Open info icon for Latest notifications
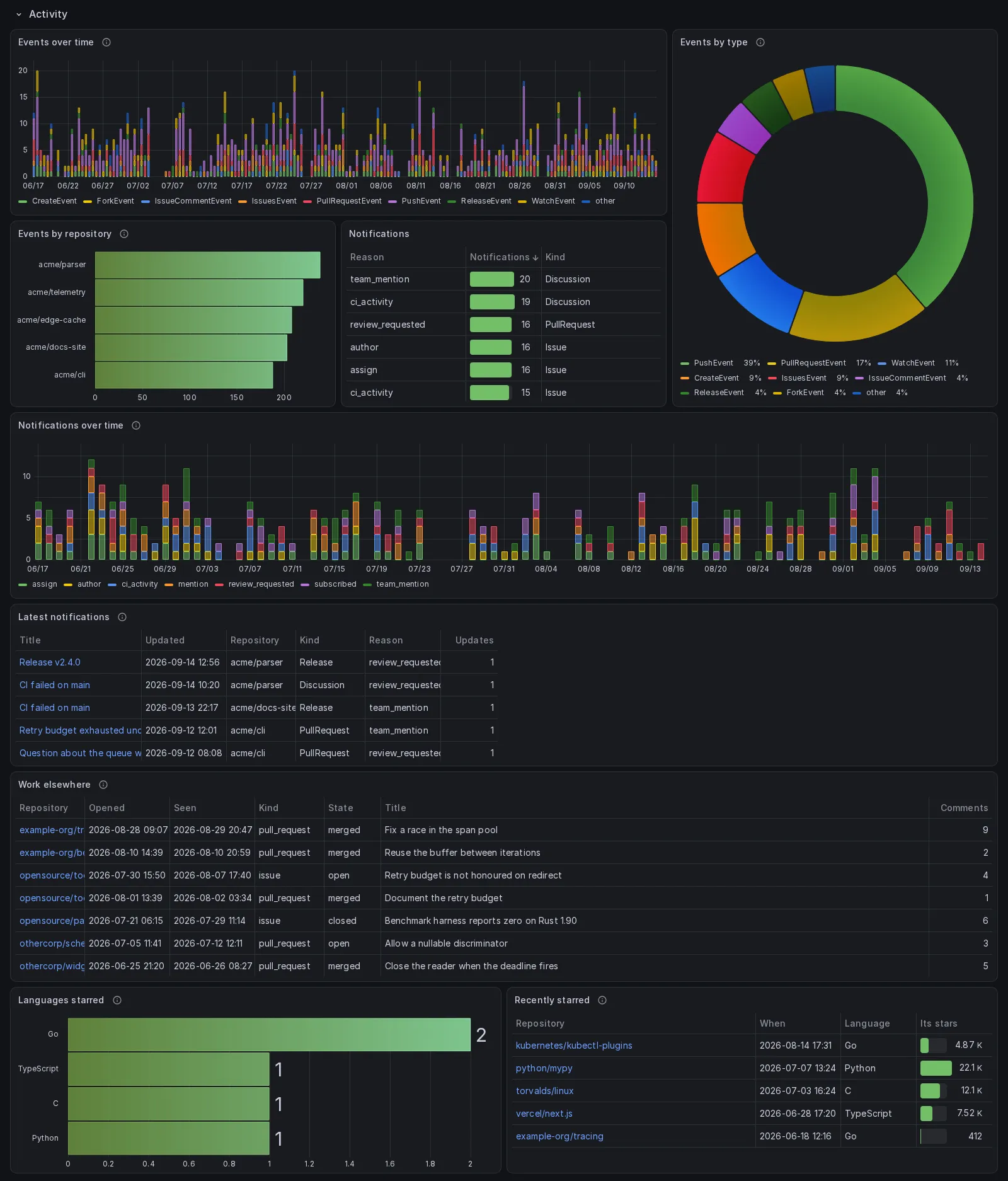 (122, 617)
